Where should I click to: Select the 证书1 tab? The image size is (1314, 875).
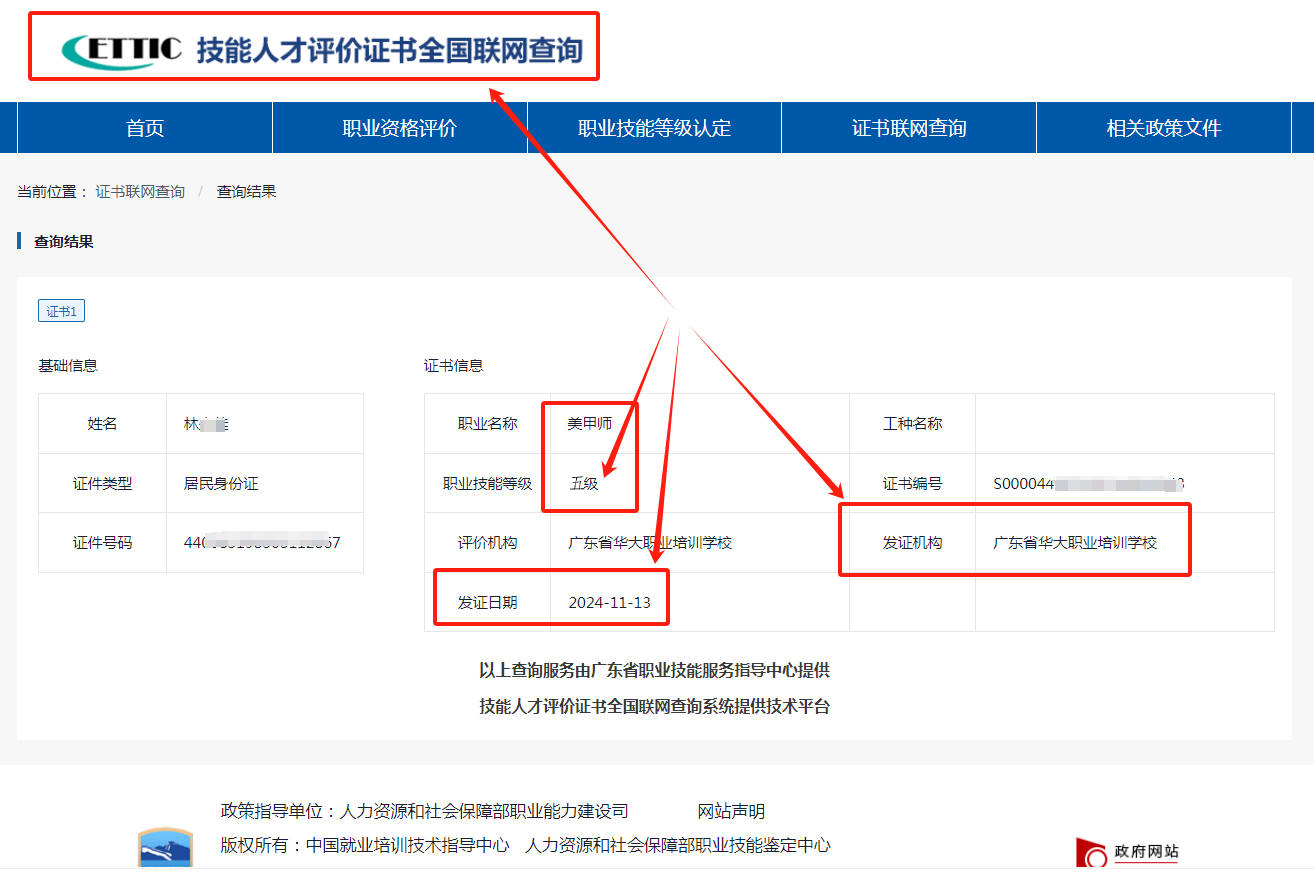(x=61, y=311)
